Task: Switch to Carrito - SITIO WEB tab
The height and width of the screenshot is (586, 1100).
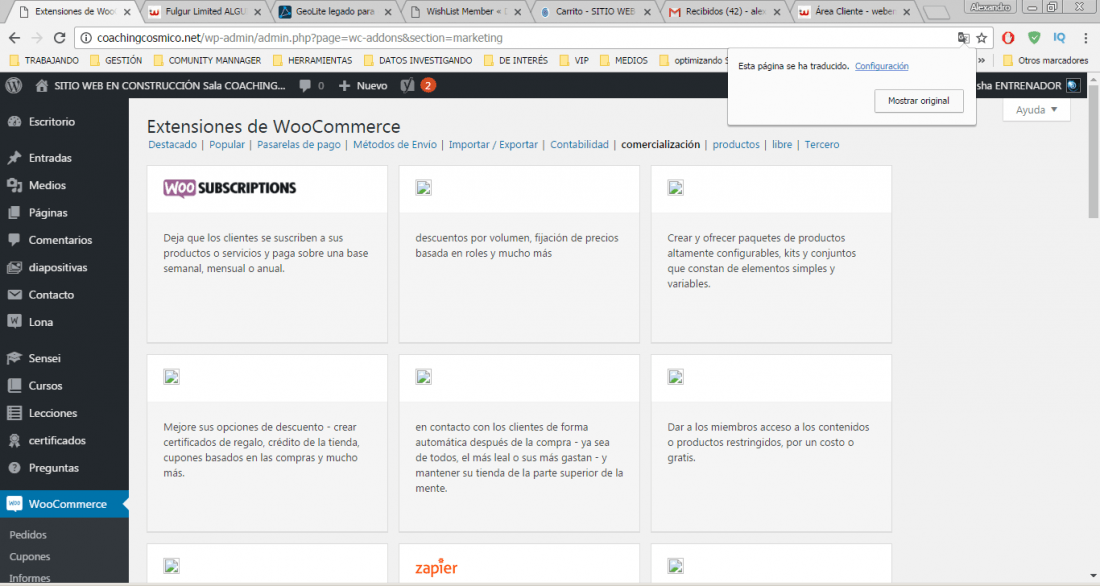Action: 594,12
